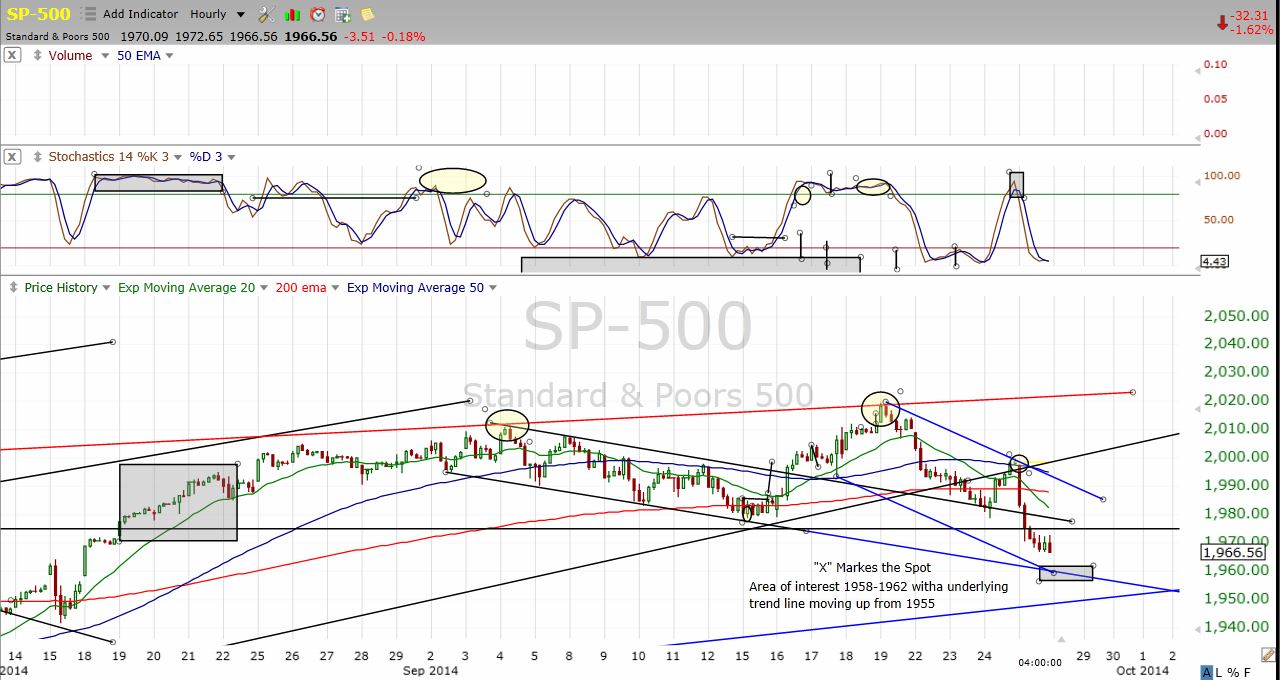Screen dimensions: 1280x680
Task: Open Exp Moving Average 20 menu
Action: coord(264,288)
